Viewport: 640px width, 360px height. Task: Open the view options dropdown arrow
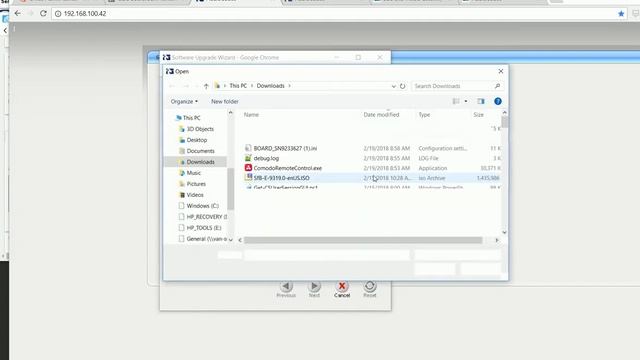pos(466,101)
